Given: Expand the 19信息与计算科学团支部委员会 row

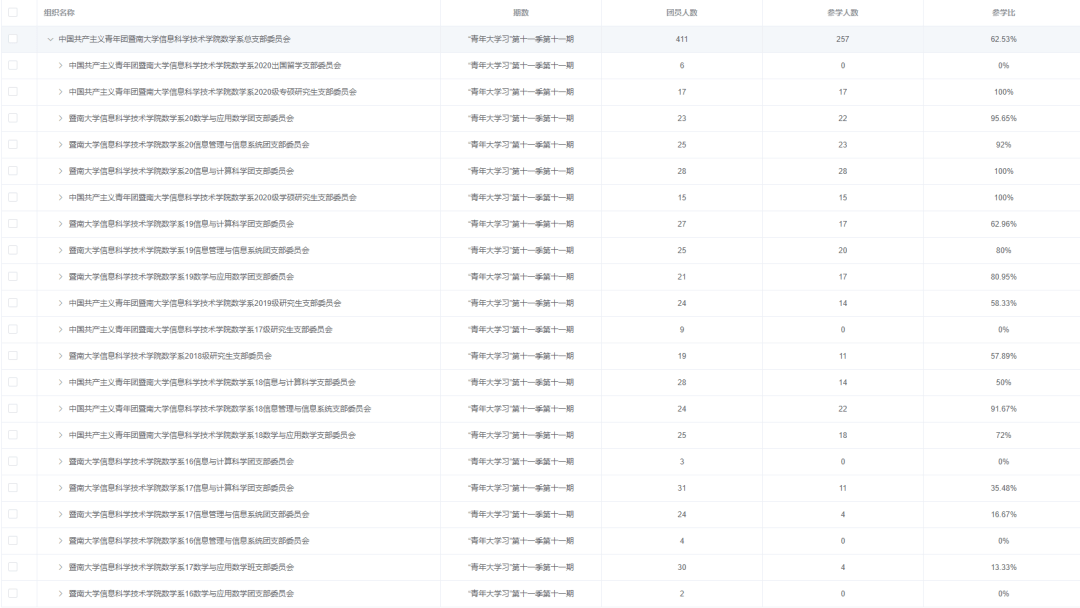Looking at the screenshot, I should (x=61, y=224).
